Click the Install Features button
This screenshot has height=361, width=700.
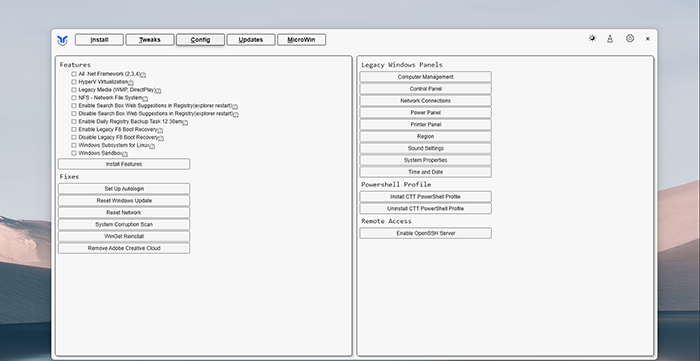pos(124,164)
